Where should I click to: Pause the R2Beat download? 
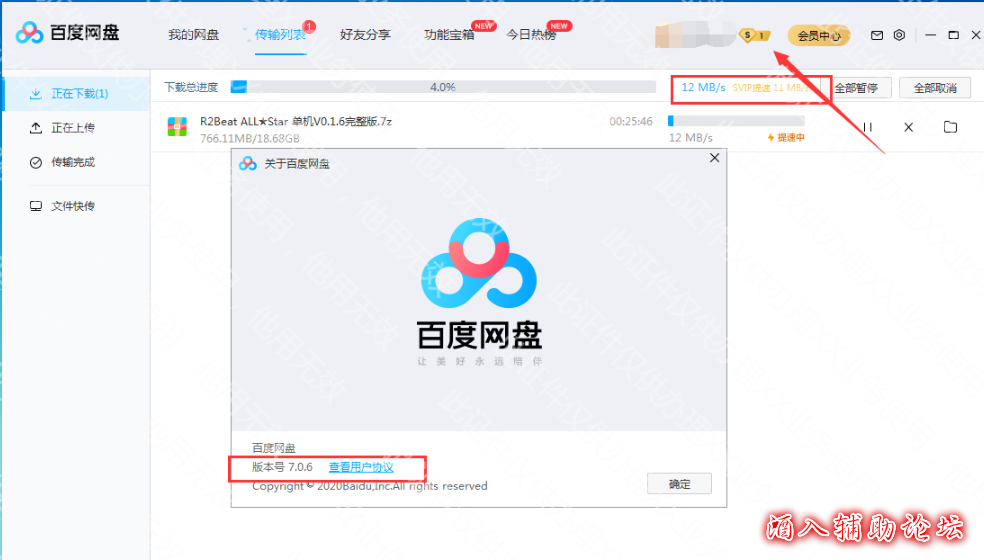pos(868,127)
